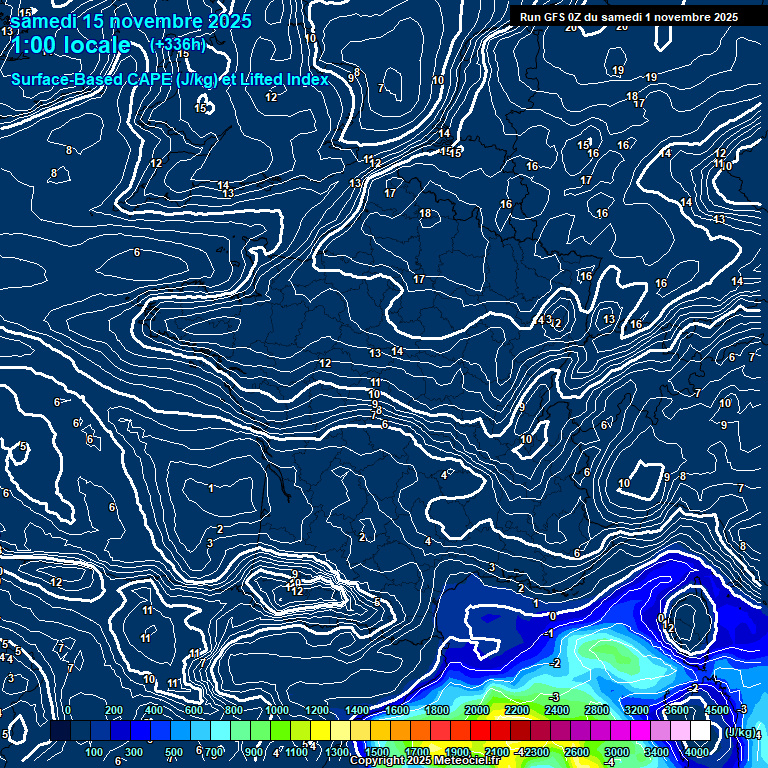768x768 pixels.
Task: Click the '1800' legend label
Action: [x=437, y=710]
